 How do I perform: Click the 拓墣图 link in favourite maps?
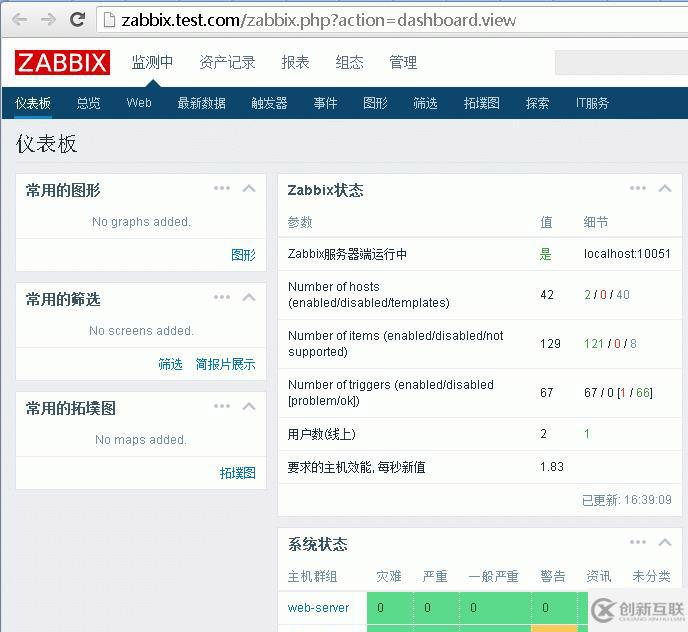tap(237, 473)
